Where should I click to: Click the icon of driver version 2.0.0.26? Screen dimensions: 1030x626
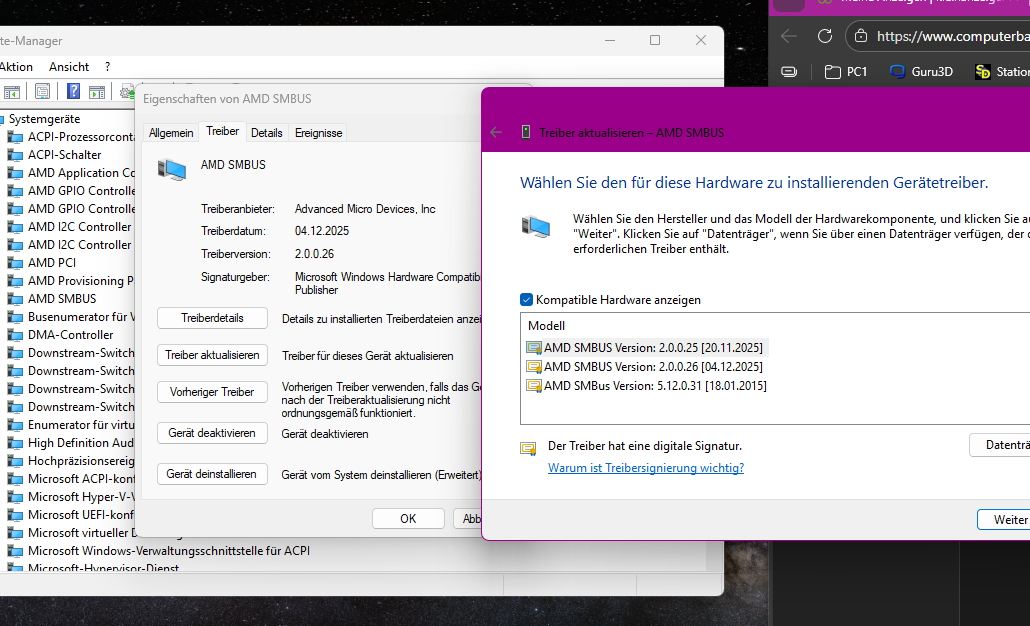534,367
